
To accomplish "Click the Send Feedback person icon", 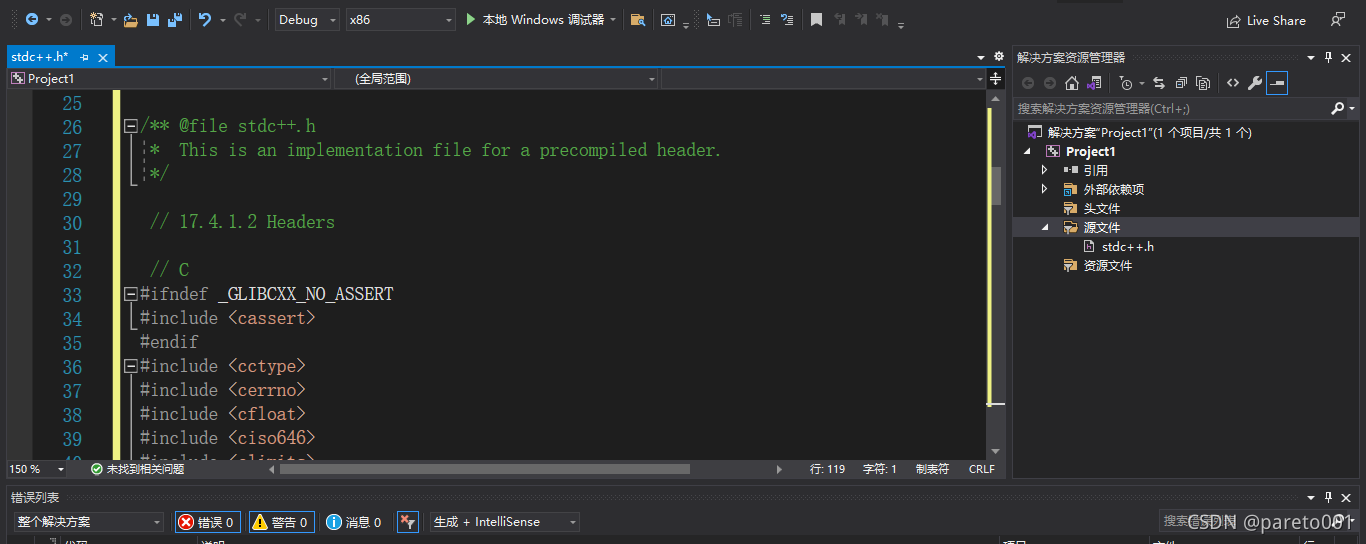I will click(x=1338, y=20).
